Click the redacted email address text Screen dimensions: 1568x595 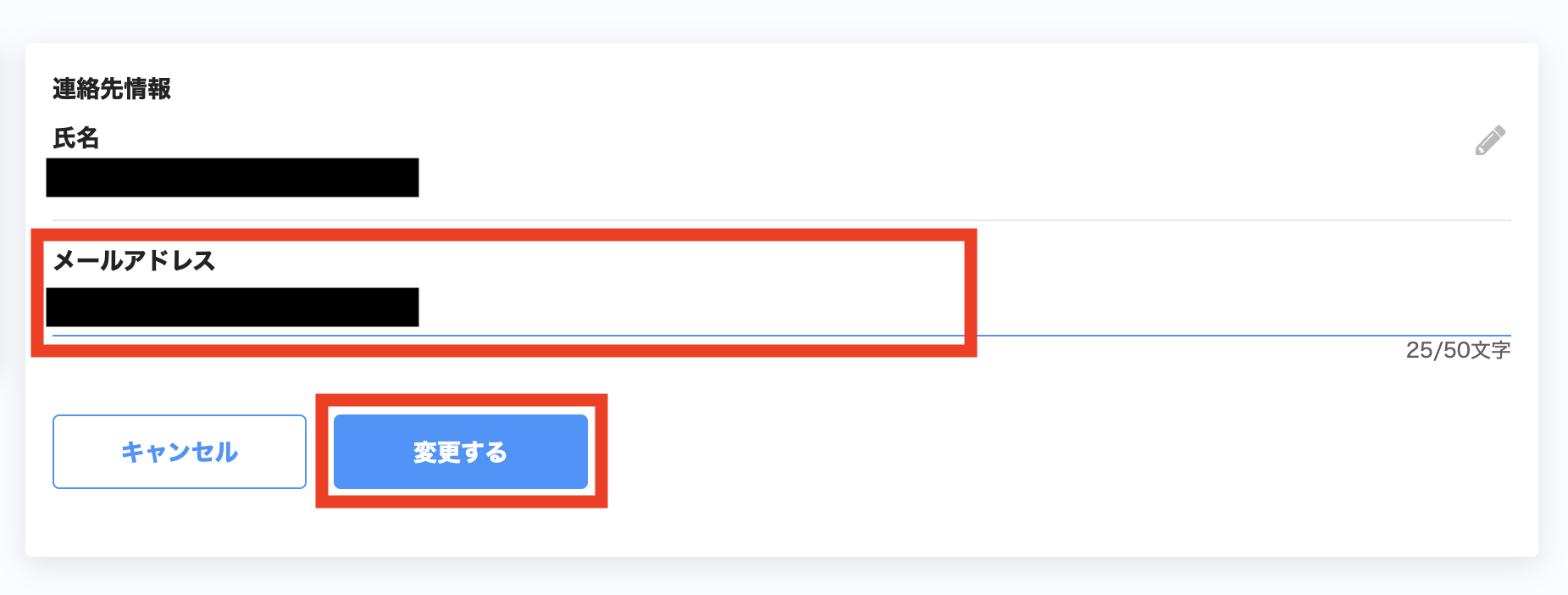[x=232, y=307]
